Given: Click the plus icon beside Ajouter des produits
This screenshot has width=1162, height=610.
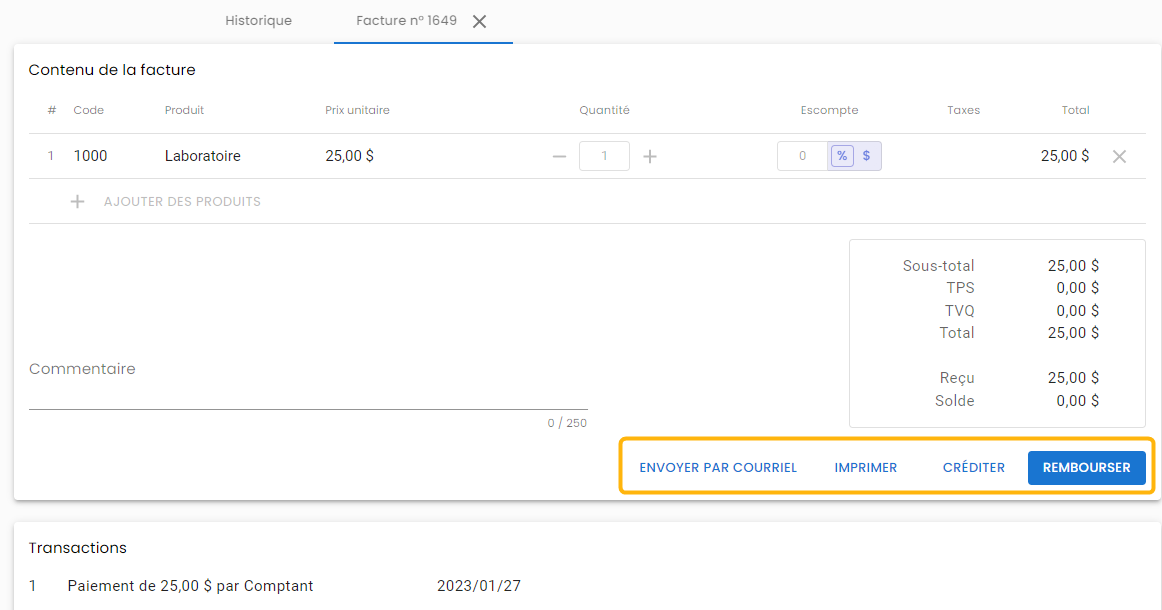Looking at the screenshot, I should point(77,202).
